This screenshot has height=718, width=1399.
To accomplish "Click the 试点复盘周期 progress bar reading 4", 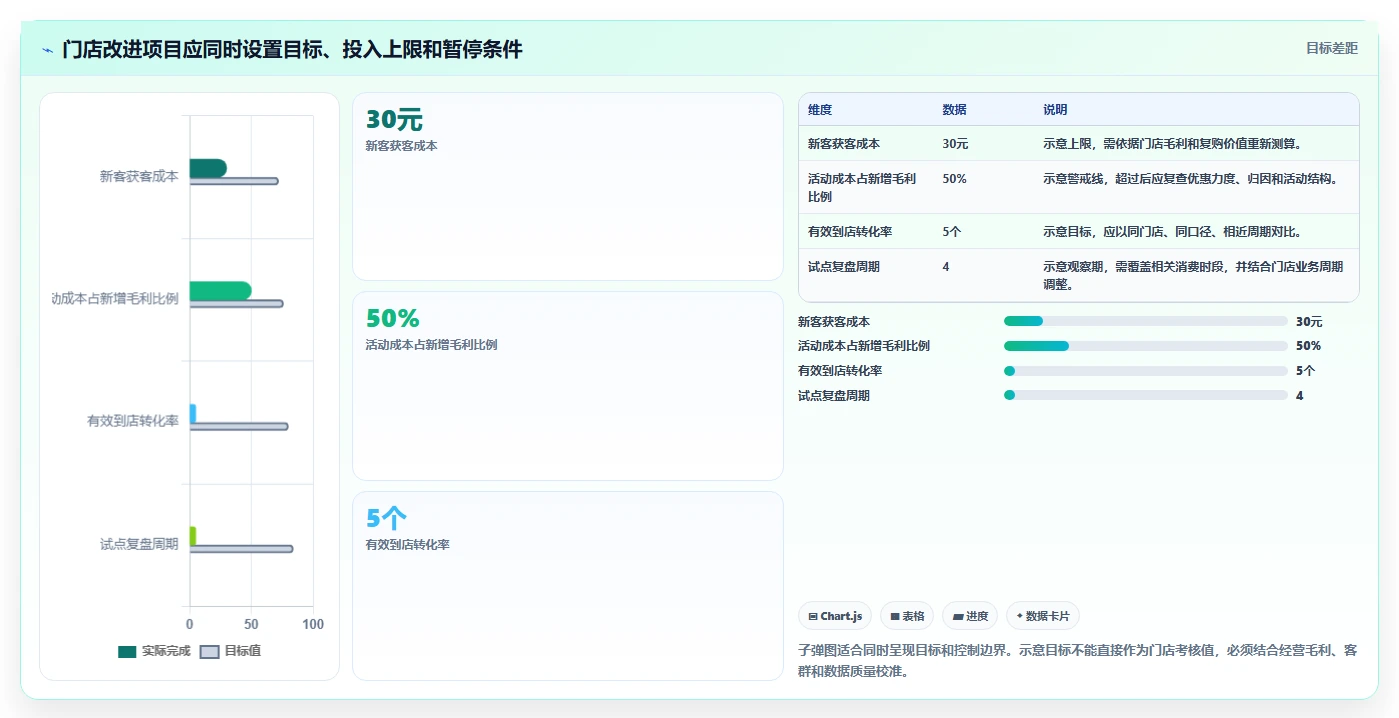I will pos(1146,395).
